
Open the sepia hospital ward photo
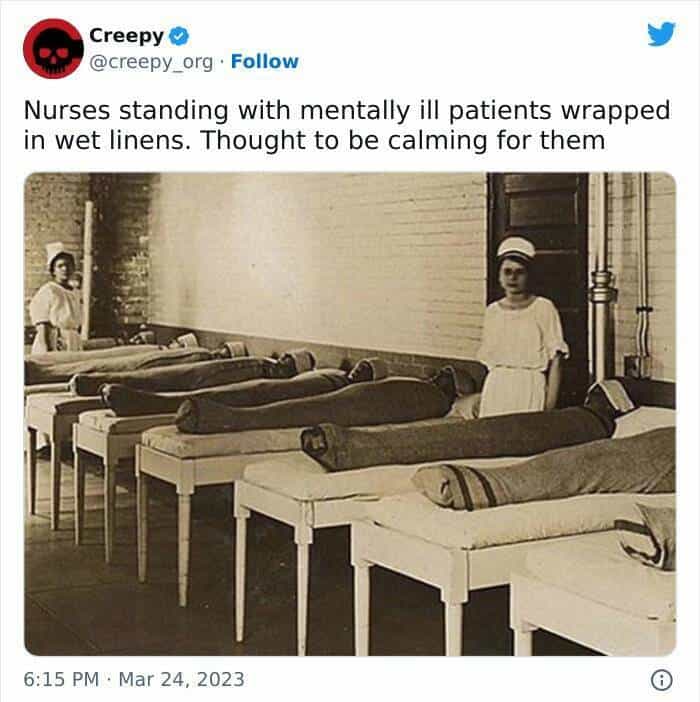point(350,414)
